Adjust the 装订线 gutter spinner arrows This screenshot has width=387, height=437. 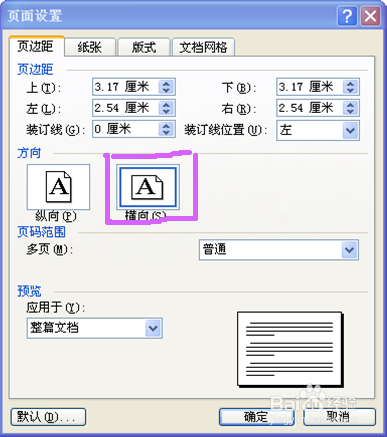[x=166, y=129]
